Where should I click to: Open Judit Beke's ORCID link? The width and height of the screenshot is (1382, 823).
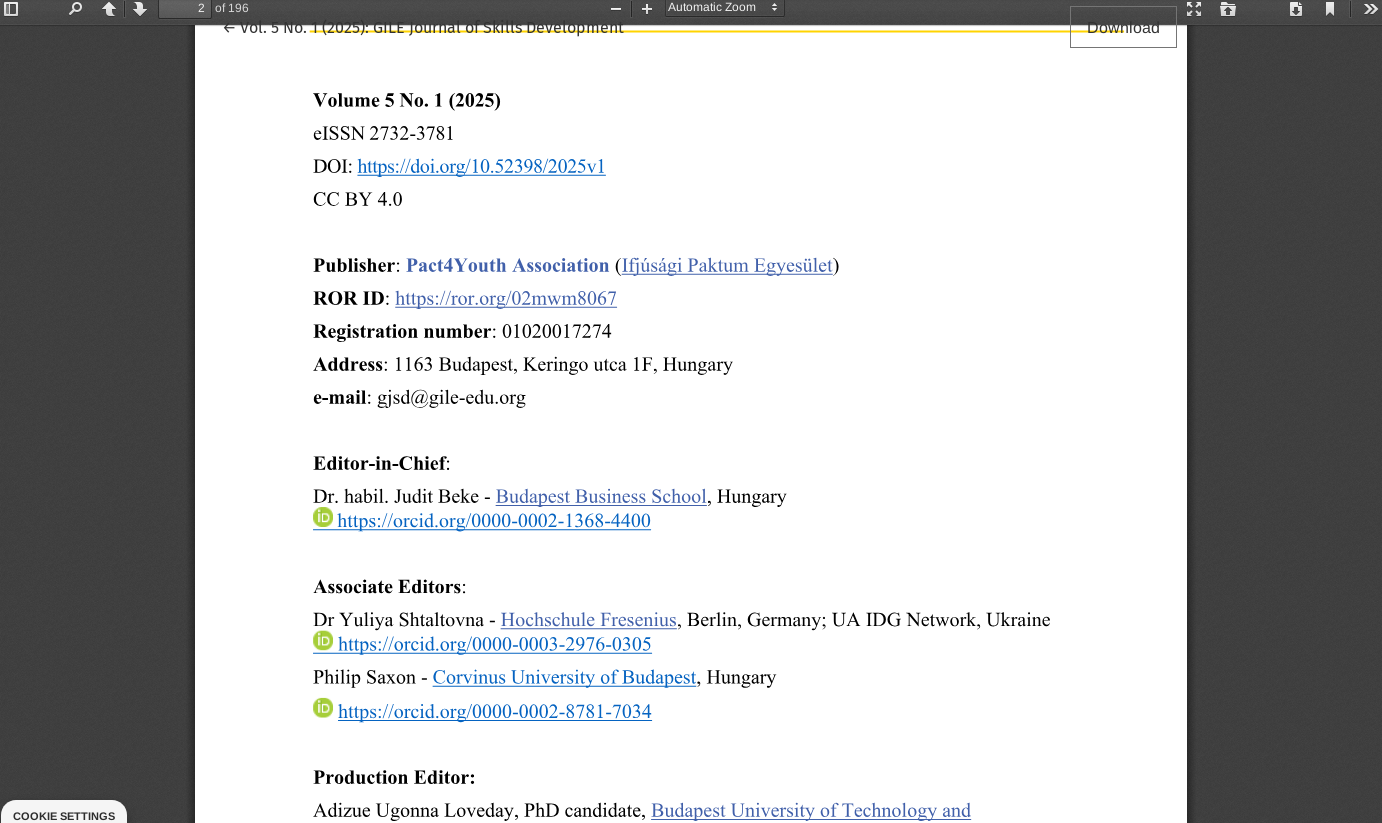(x=494, y=521)
